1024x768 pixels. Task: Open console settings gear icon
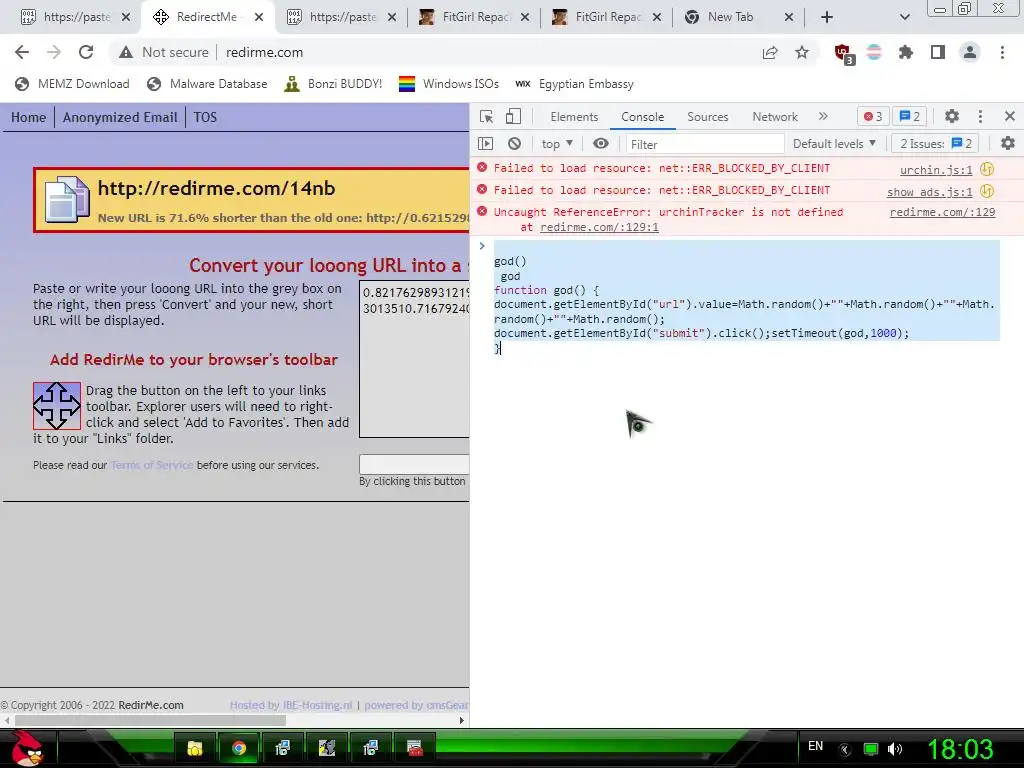[1008, 143]
